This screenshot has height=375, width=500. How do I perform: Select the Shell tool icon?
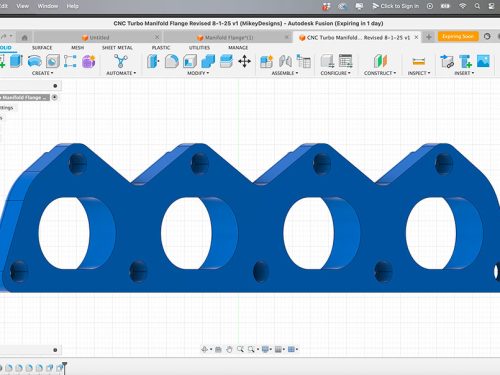[x=190, y=61]
